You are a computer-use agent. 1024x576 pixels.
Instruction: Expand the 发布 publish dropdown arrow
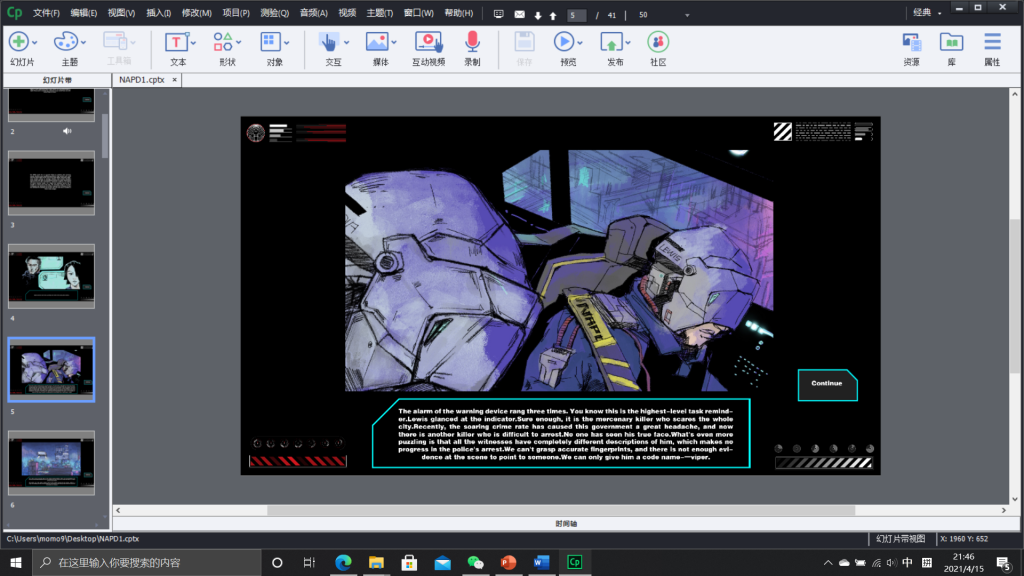coord(628,42)
